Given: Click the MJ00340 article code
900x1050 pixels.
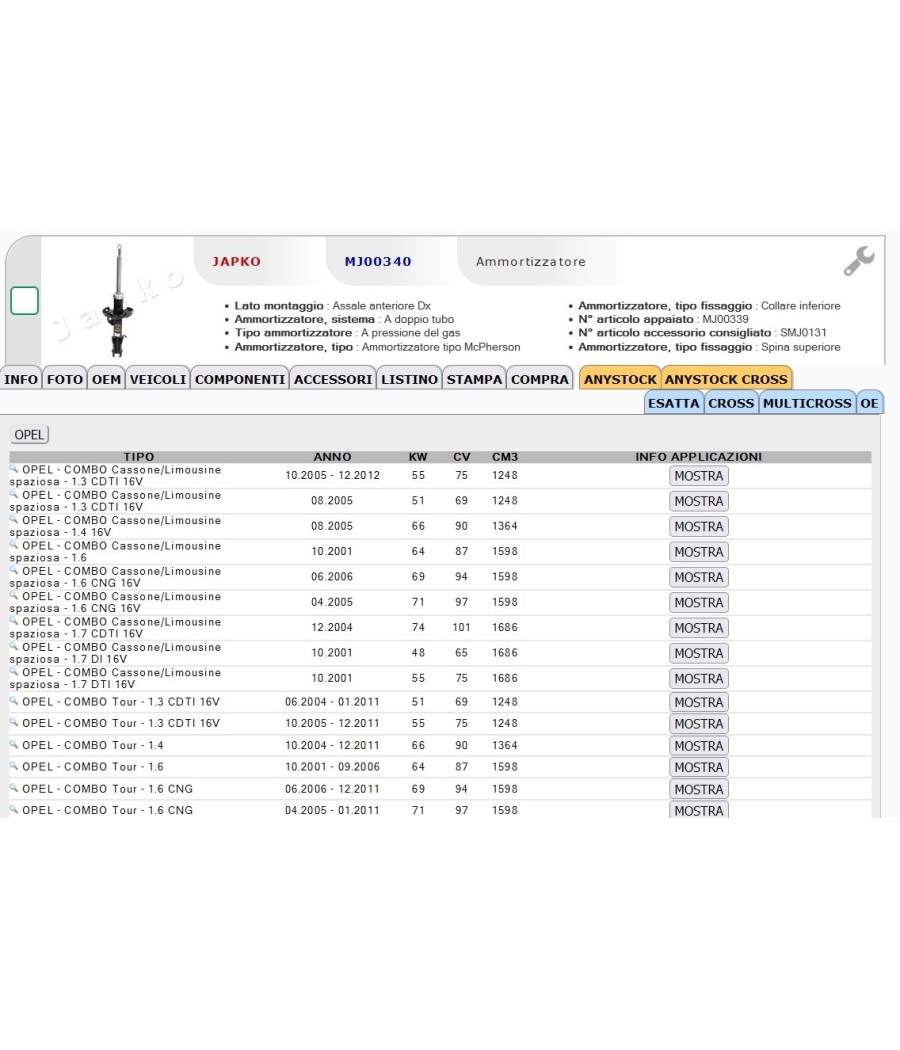Looking at the screenshot, I should (x=378, y=262).
